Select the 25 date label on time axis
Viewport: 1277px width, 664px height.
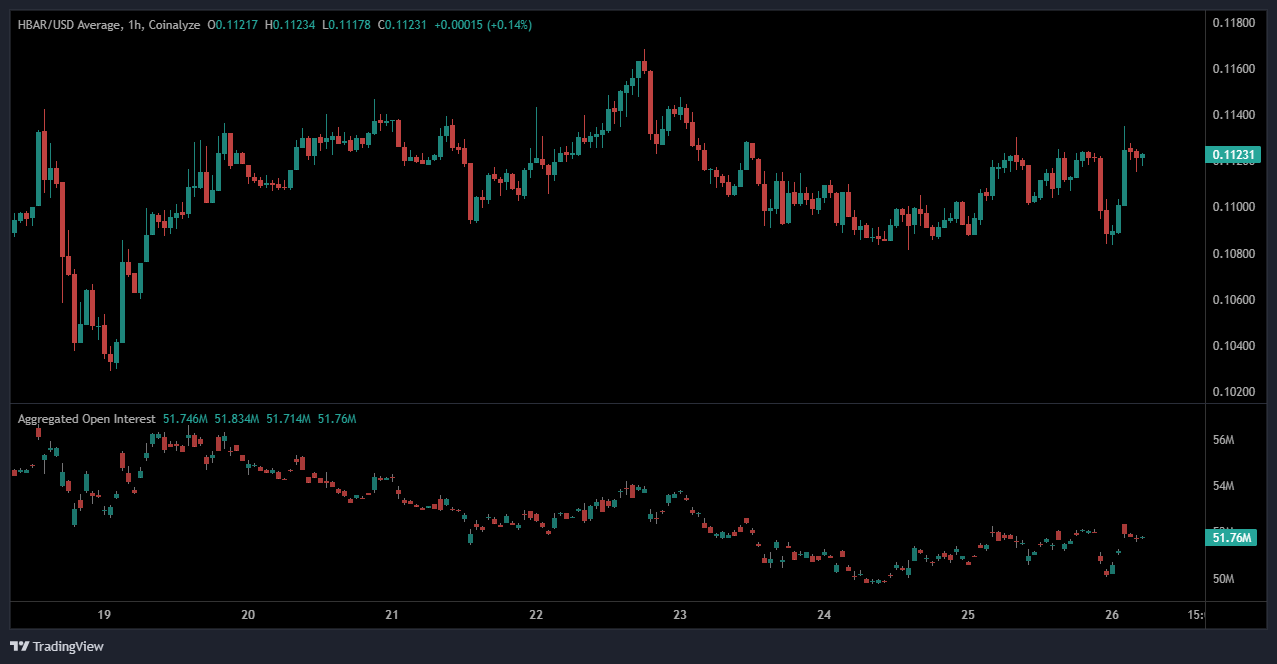(x=968, y=614)
